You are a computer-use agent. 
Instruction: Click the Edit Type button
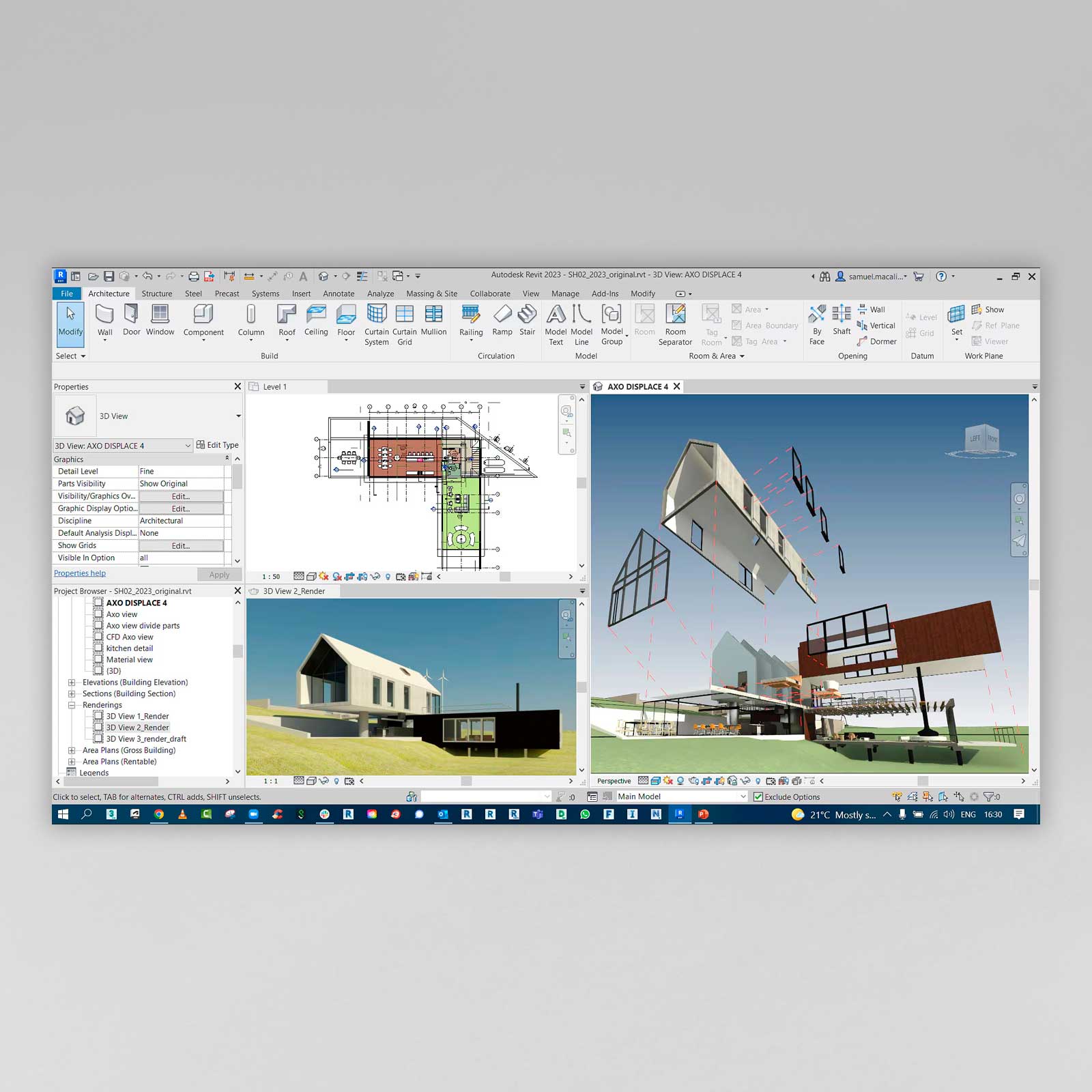pyautogui.click(x=218, y=445)
